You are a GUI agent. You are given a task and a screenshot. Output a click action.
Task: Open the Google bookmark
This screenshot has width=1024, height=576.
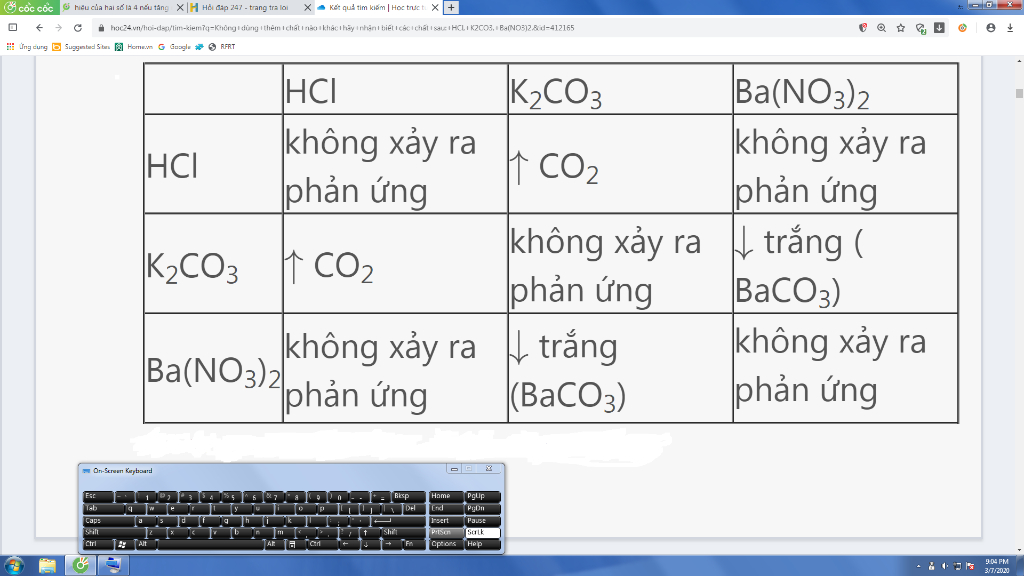(174, 47)
